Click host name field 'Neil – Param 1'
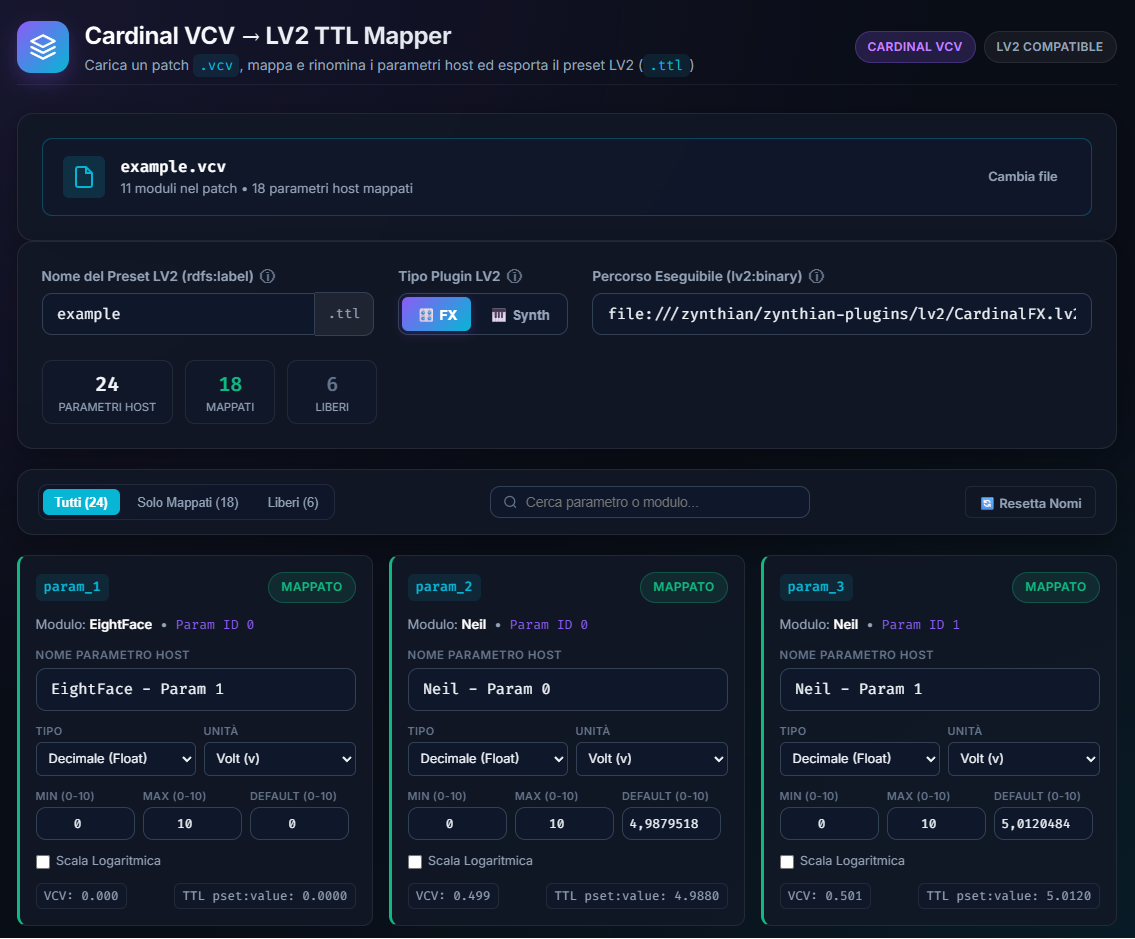The height and width of the screenshot is (939, 1135). point(940,689)
